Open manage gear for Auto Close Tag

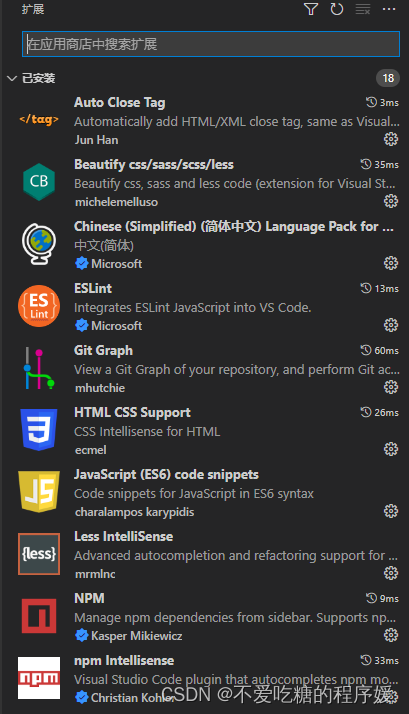pyautogui.click(x=391, y=139)
